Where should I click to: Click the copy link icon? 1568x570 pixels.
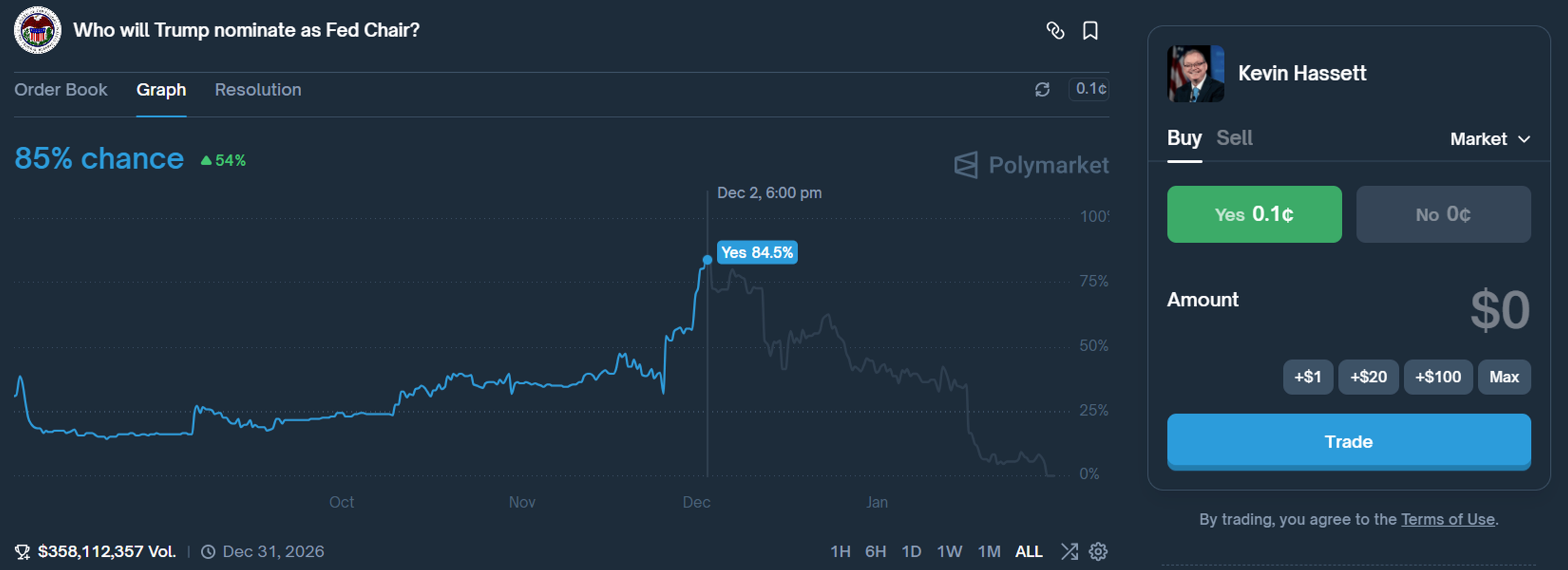click(x=1055, y=30)
